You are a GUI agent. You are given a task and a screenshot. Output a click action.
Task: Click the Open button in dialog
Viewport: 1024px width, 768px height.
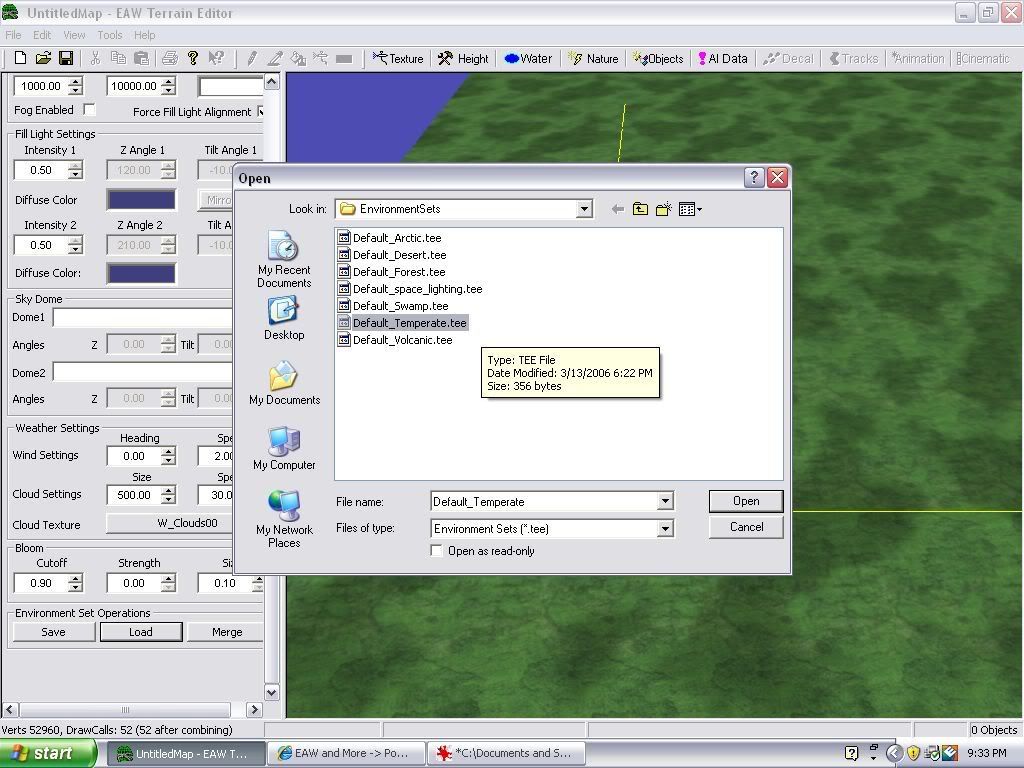click(746, 501)
